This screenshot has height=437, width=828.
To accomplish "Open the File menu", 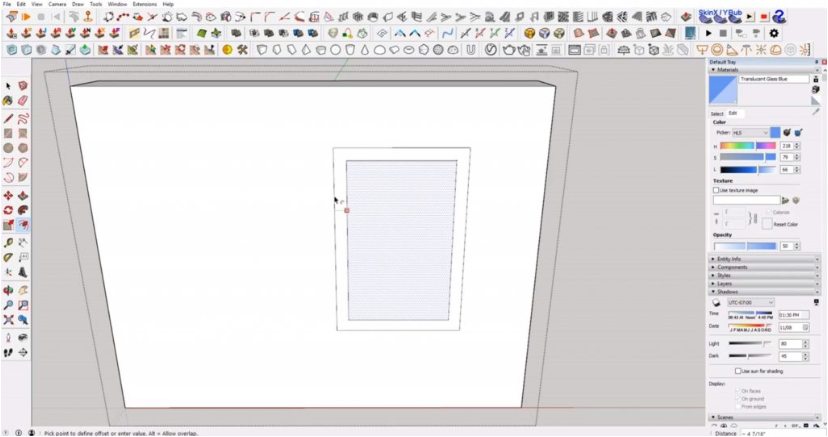I will (7, 4).
